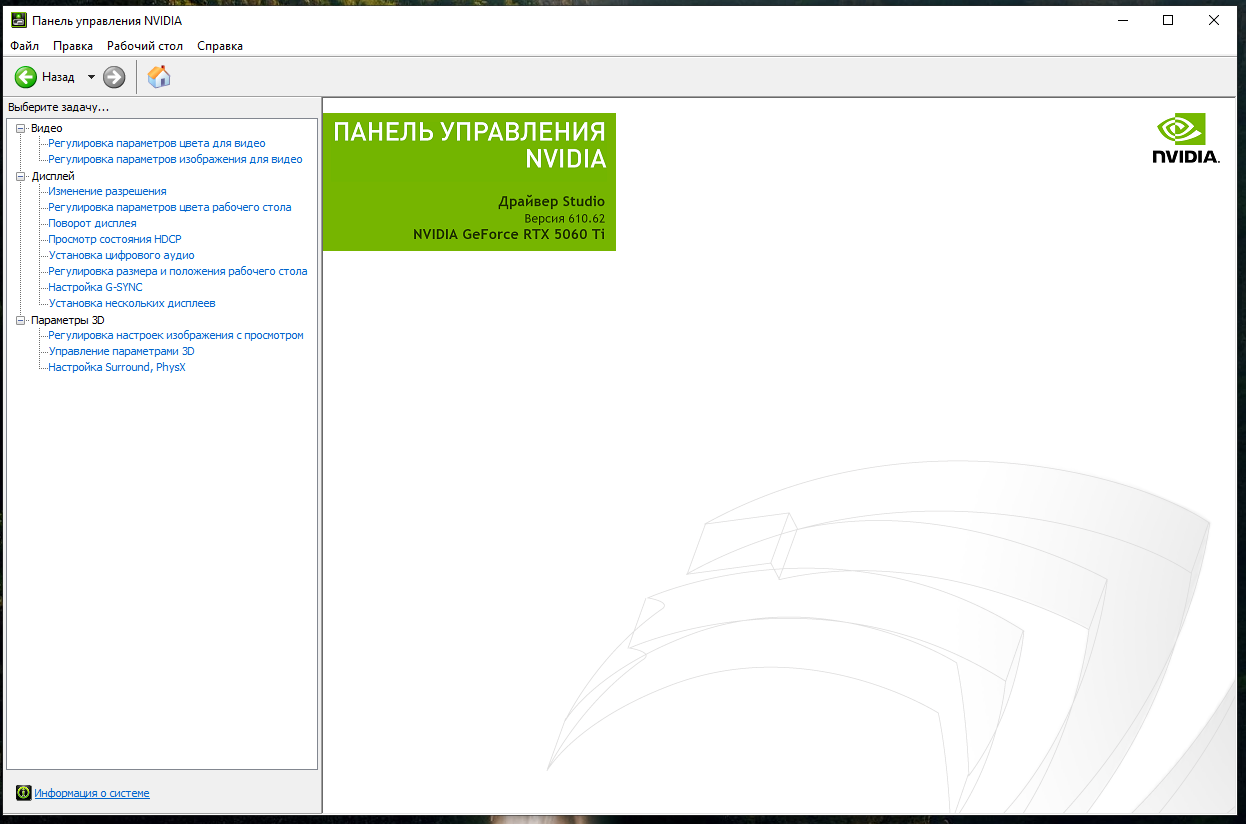Click the NVIDIA logo in the corner
The height and width of the screenshot is (824, 1246).
[x=1185, y=138]
